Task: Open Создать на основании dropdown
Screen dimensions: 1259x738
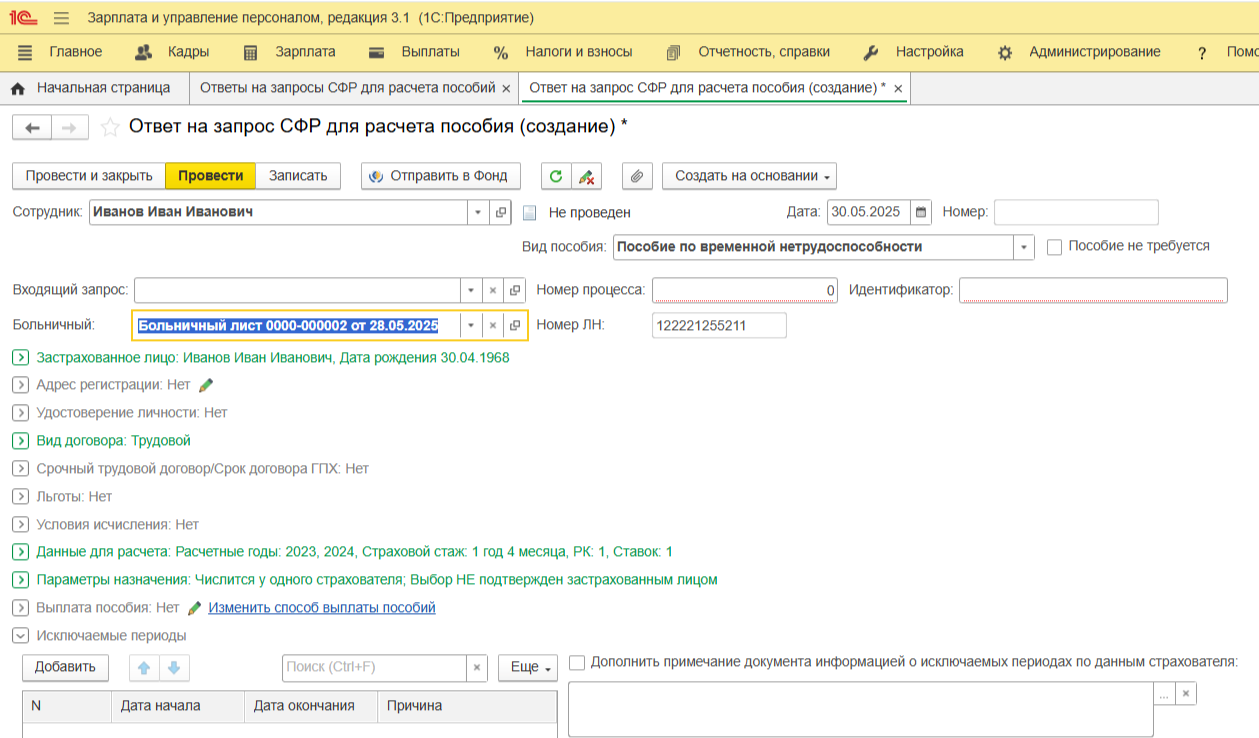Action: [749, 176]
